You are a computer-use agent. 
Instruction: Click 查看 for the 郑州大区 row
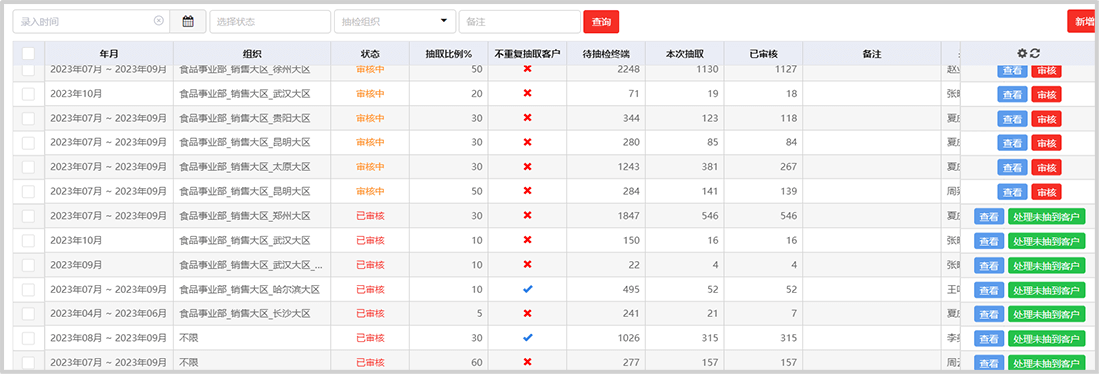tap(989, 217)
